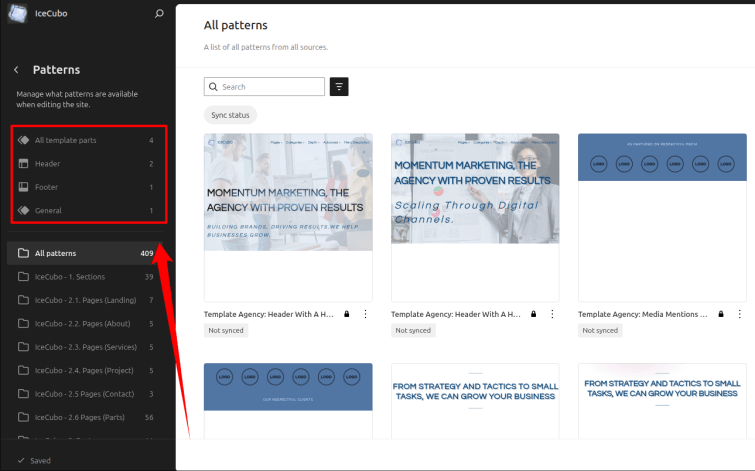Open Media Mentions pattern thumbnail
The height and width of the screenshot is (471, 755).
click(x=662, y=218)
